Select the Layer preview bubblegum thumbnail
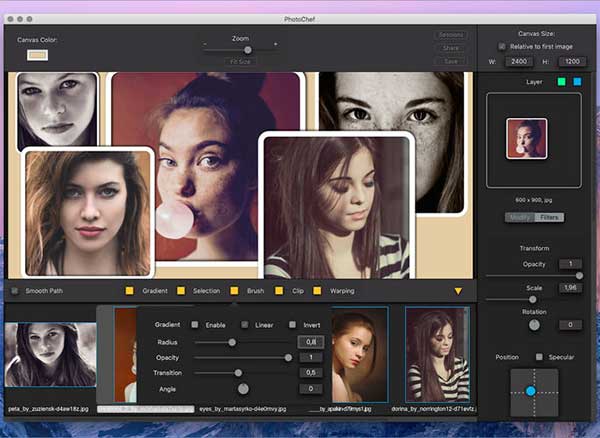600x438 pixels. 527,138
